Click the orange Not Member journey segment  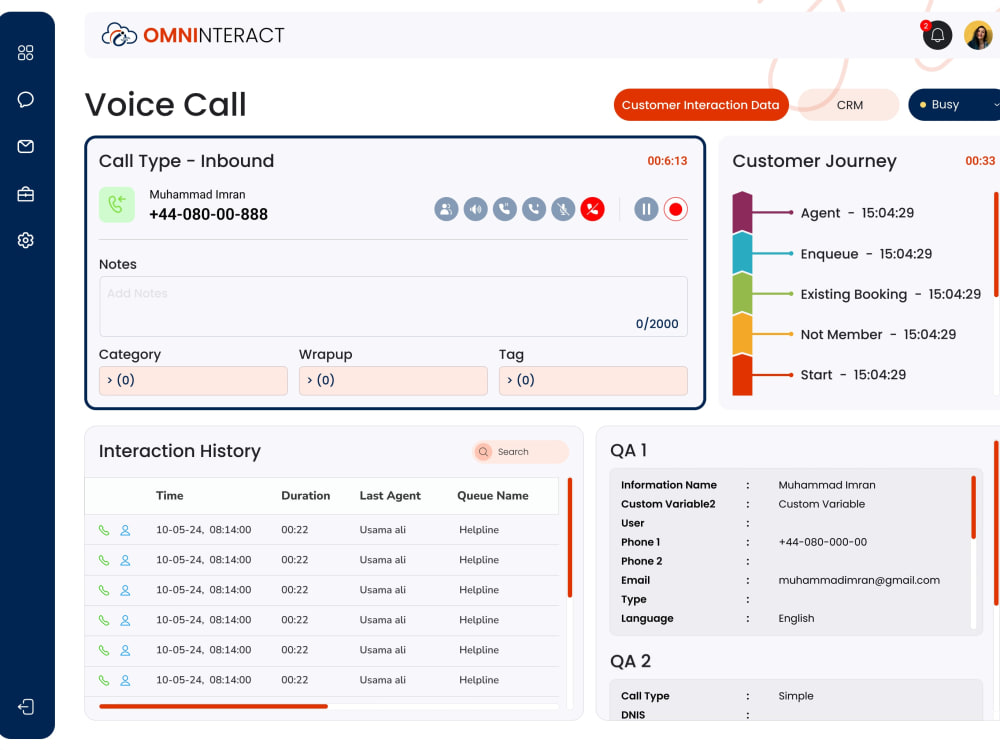(x=742, y=334)
